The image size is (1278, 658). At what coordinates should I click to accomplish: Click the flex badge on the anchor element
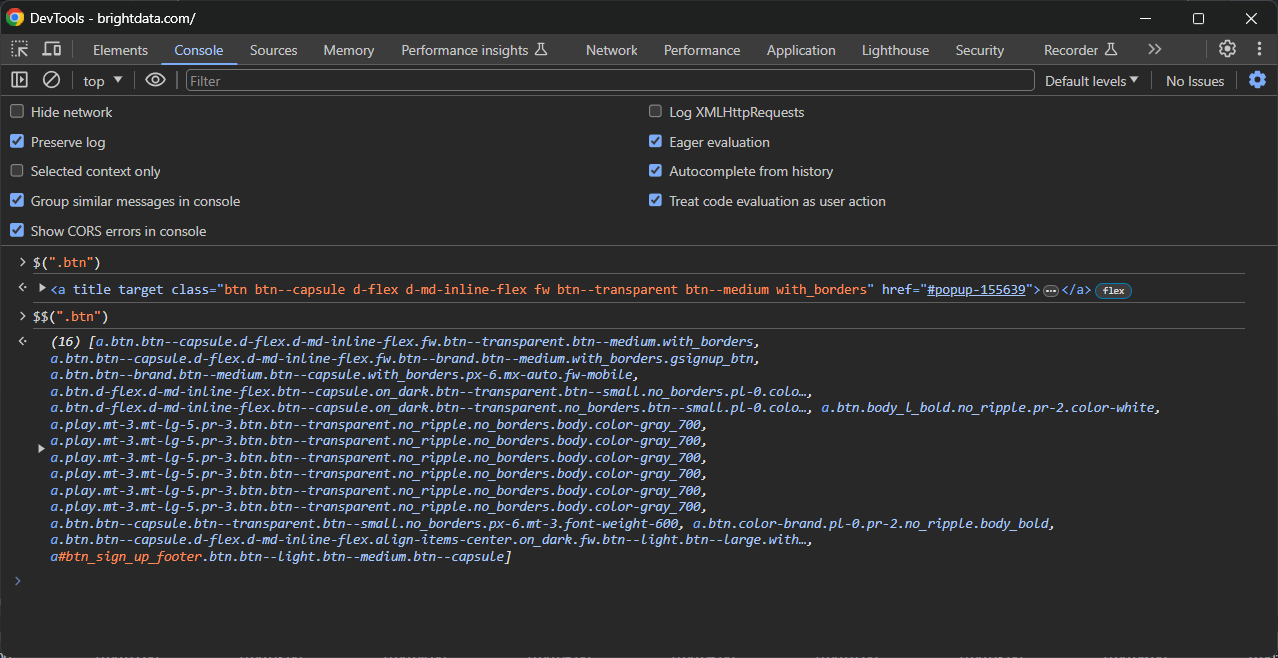point(1112,289)
